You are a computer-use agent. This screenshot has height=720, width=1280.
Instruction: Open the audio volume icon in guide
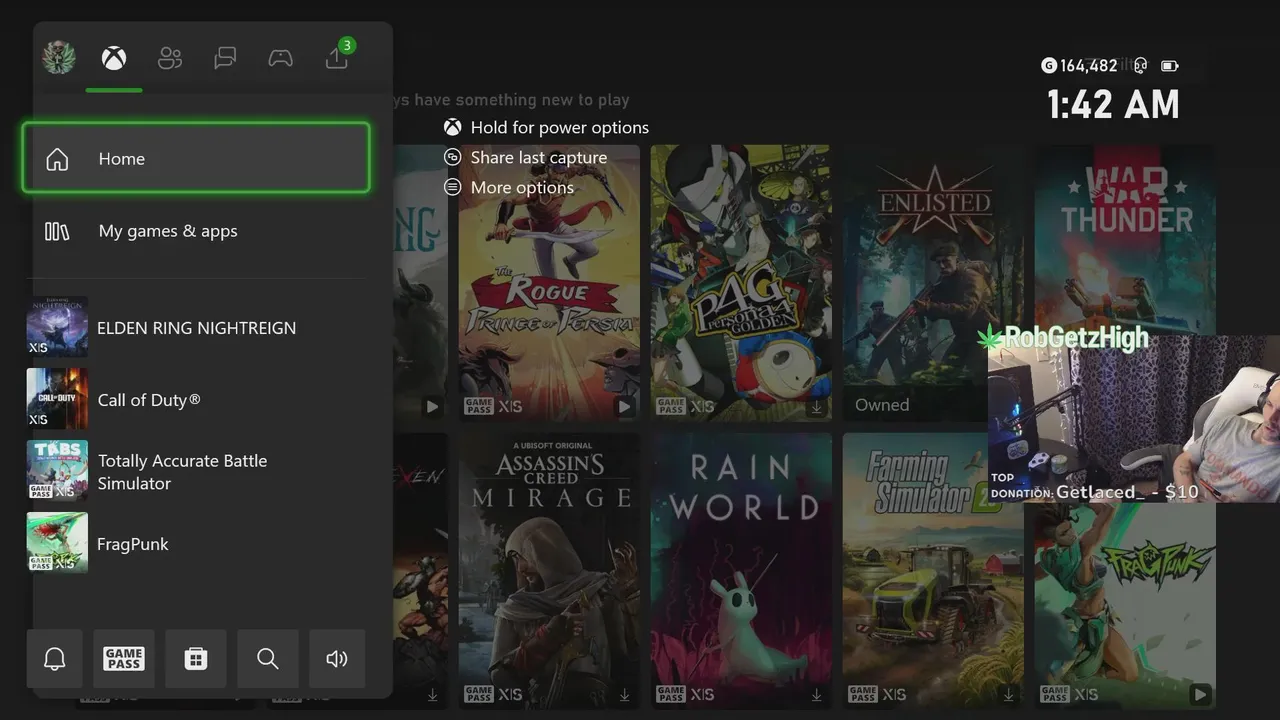pos(337,659)
